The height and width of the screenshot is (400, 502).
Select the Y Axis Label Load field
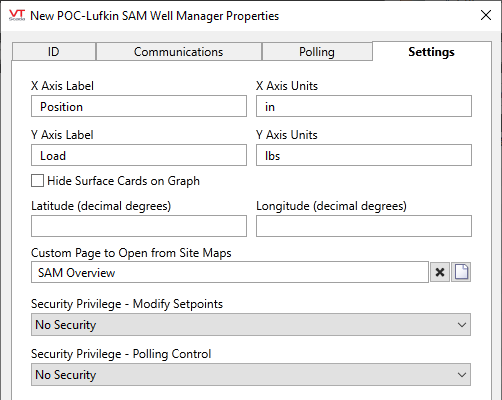139,155
